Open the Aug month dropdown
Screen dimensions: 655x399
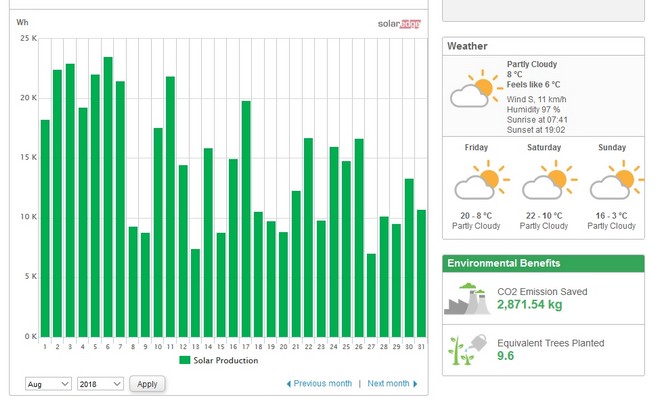tap(48, 384)
